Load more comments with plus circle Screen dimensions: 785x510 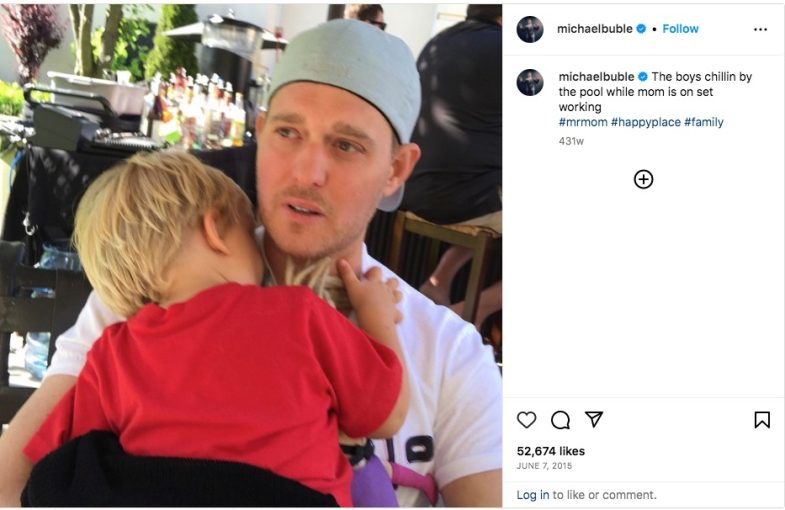coord(643,179)
